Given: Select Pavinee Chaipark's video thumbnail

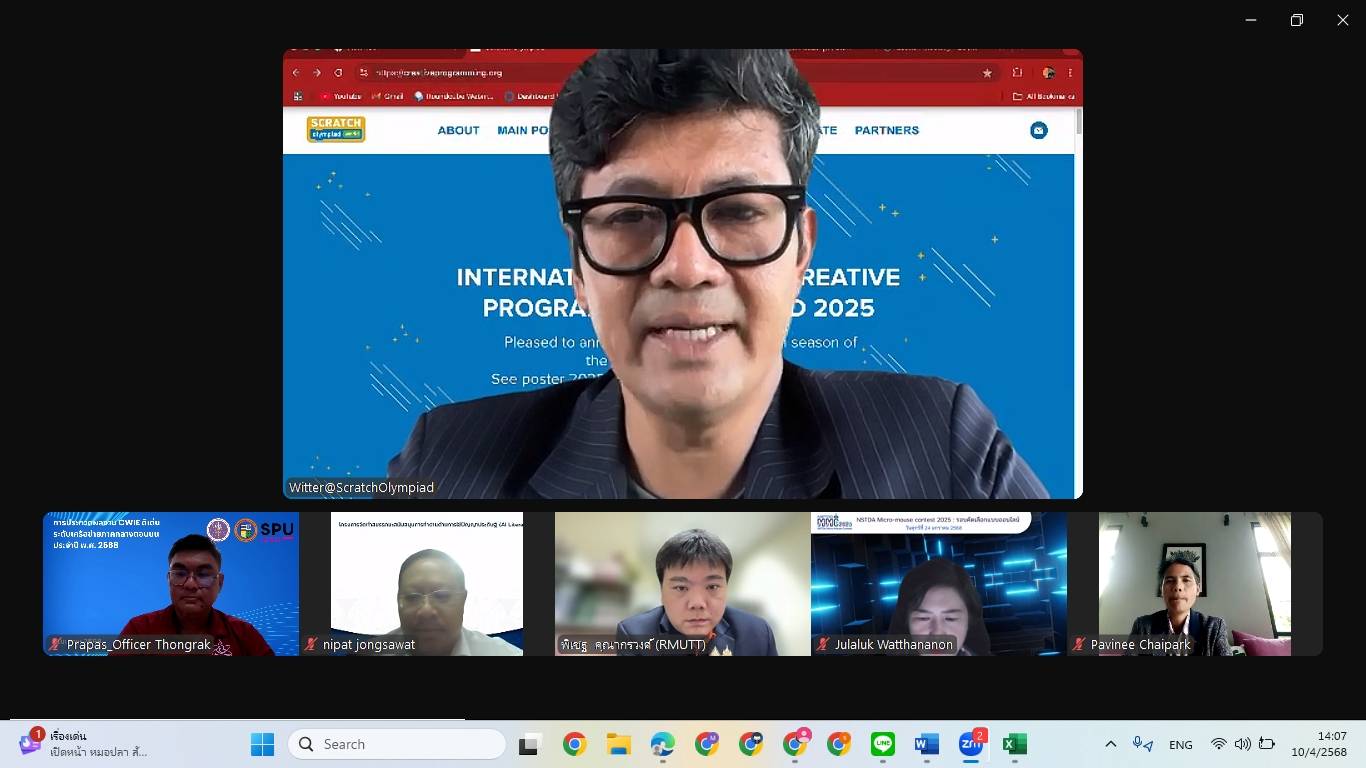Looking at the screenshot, I should click(1195, 584).
